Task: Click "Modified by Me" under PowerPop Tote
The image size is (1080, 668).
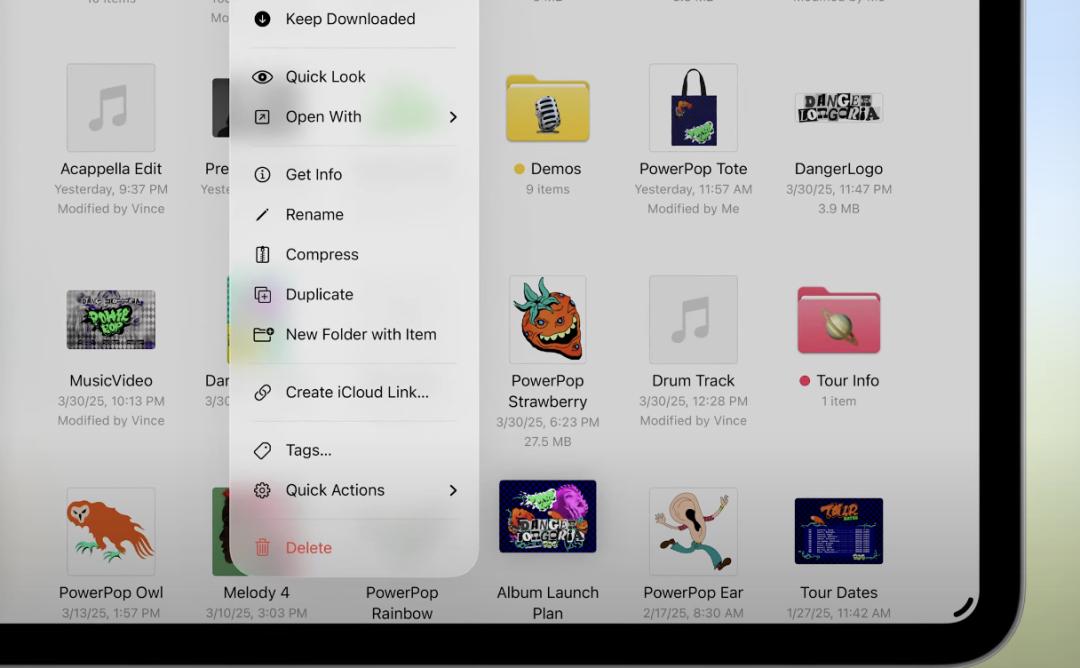Action: [693, 209]
